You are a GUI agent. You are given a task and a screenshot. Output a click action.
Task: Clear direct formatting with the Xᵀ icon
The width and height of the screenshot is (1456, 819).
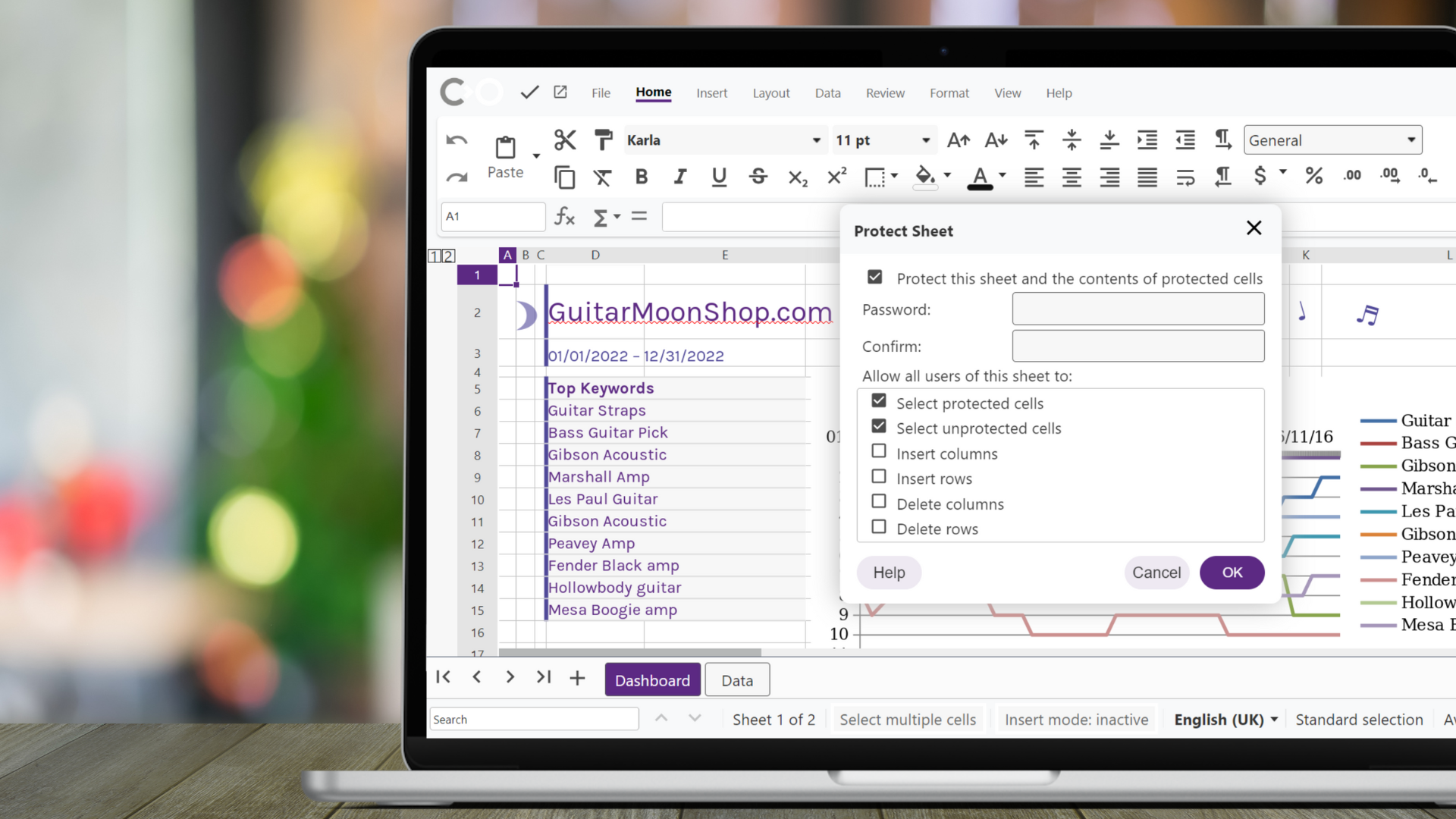point(603,177)
